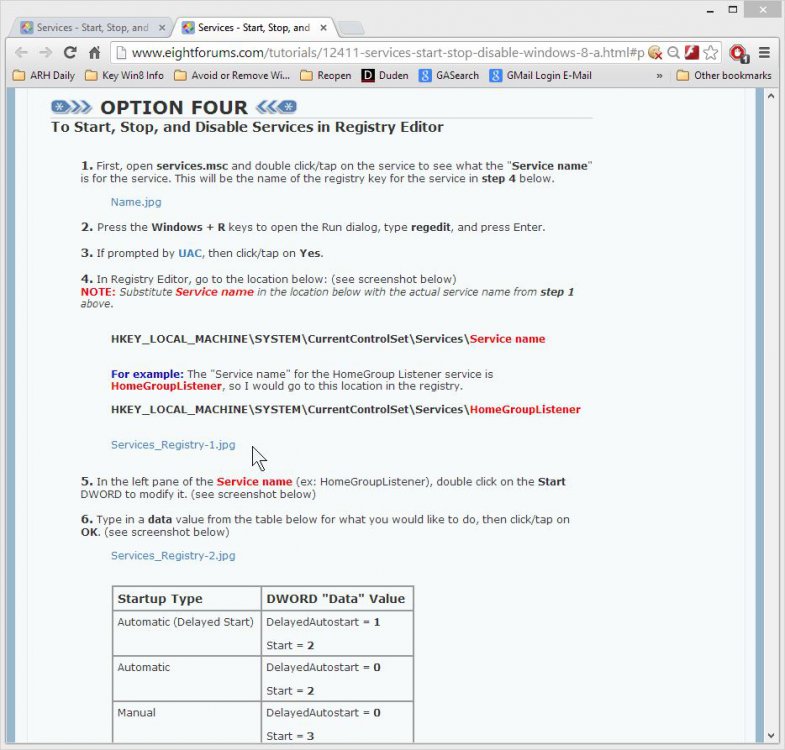Reload the current page
This screenshot has width=785, height=750.
[x=70, y=52]
